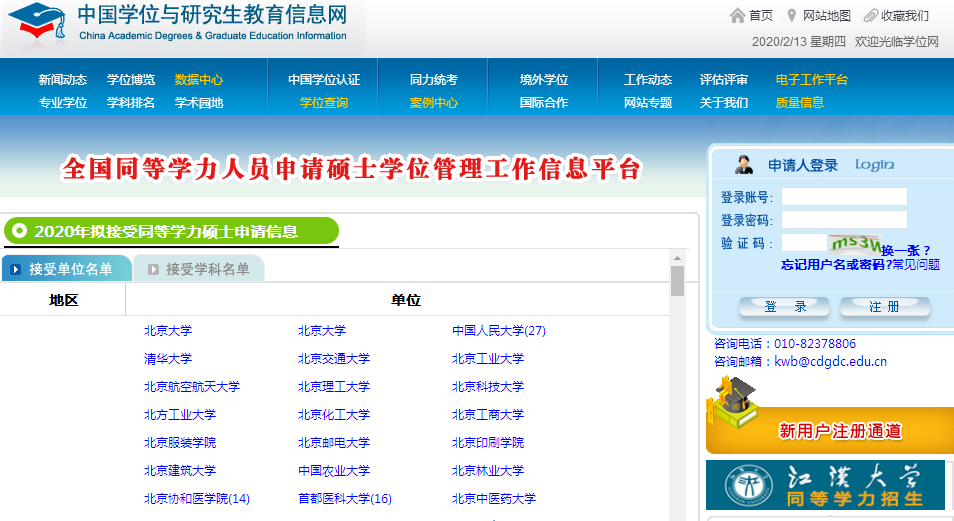Click the circle icon in green 2020 heading

click(19, 231)
